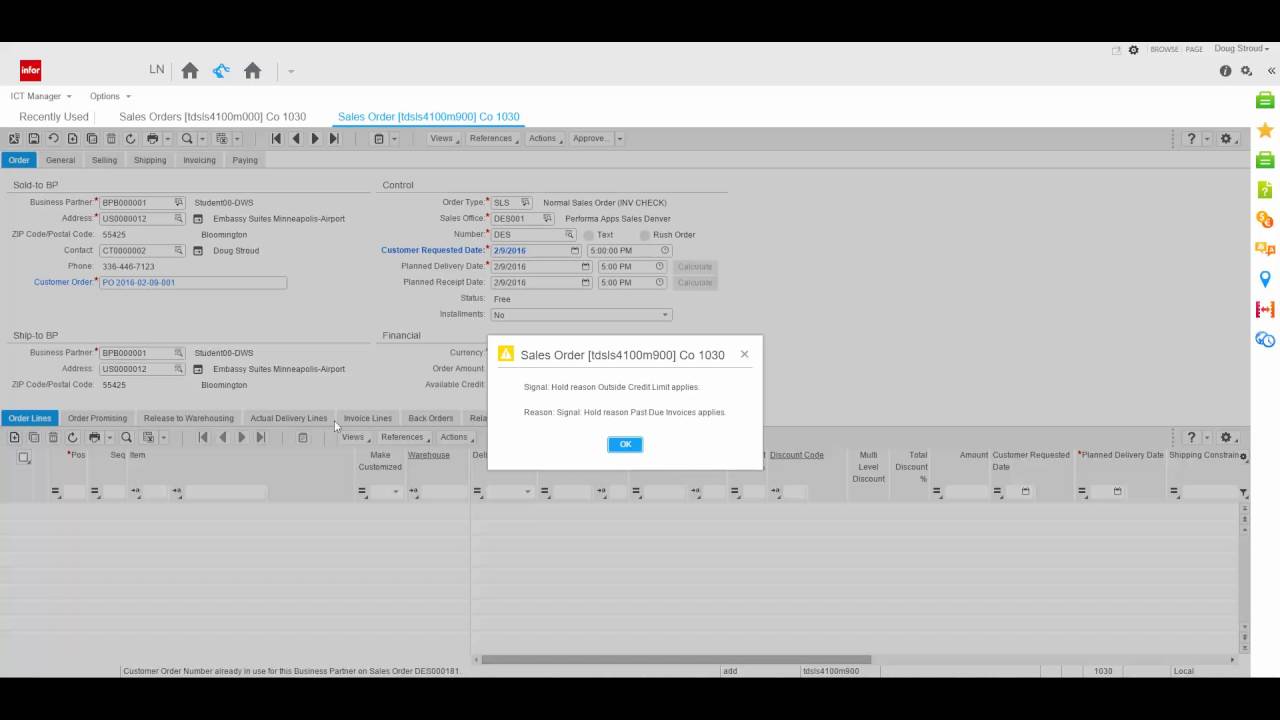Click the Customer Order link label
This screenshot has width=1280, height=720.
click(x=63, y=283)
